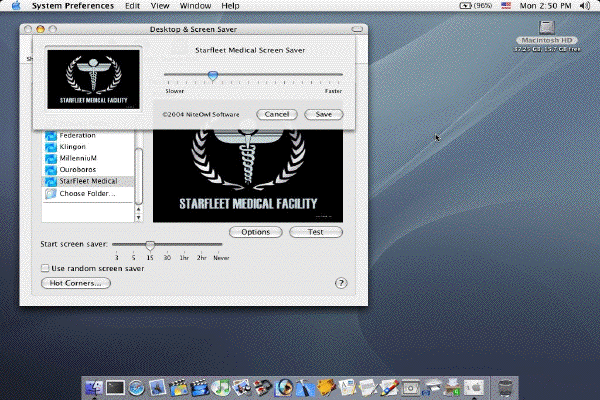Open the Trash in the Dock

tap(505, 388)
